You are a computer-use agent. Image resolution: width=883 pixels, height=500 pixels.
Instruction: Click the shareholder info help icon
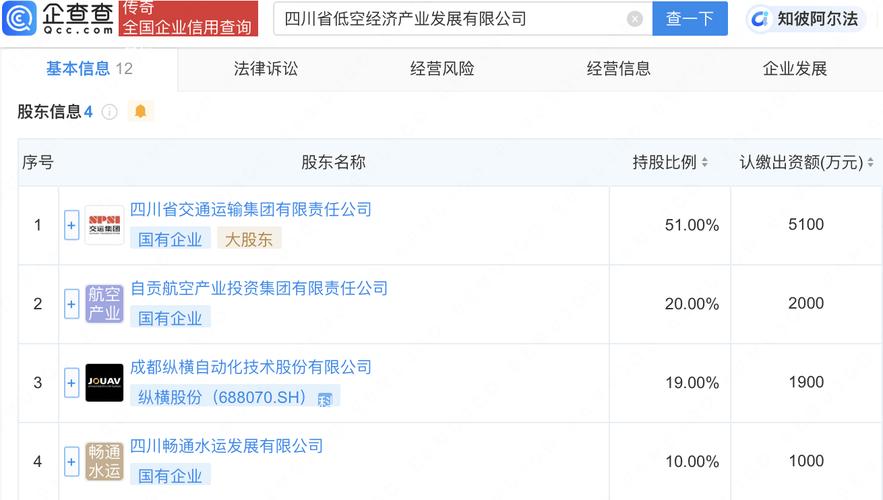110,112
